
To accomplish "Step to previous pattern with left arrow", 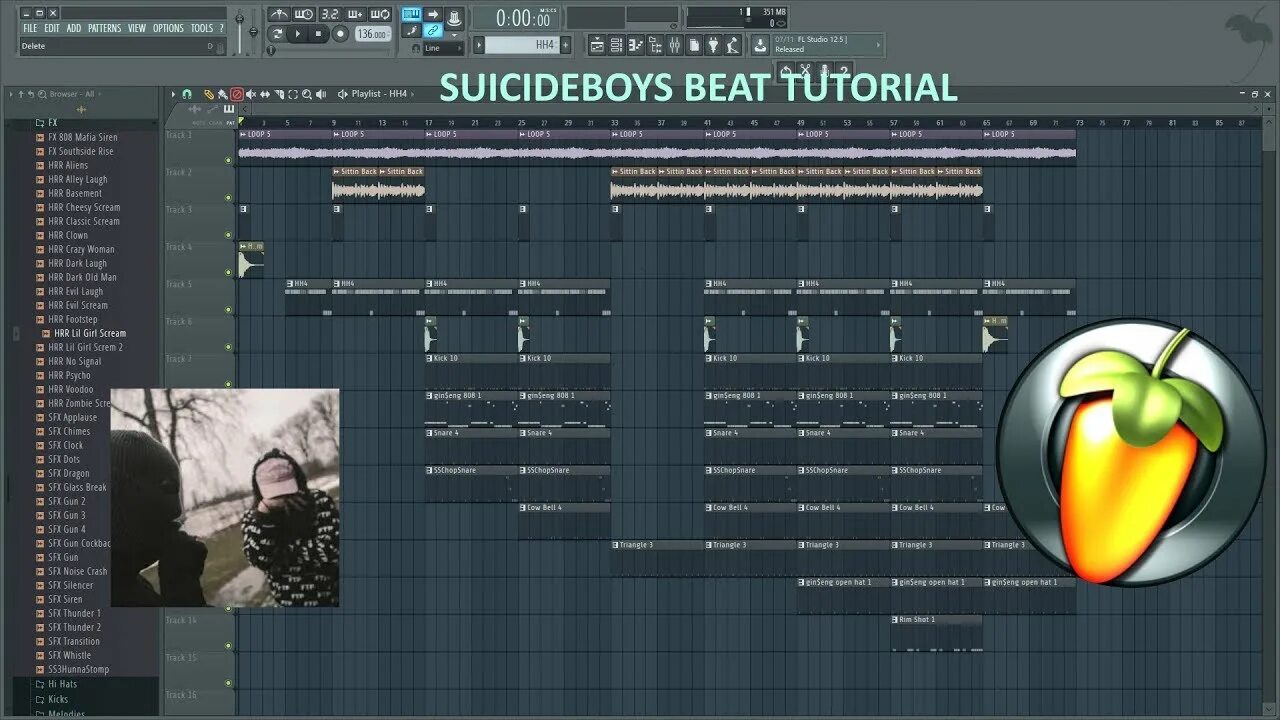I will tap(478, 45).
